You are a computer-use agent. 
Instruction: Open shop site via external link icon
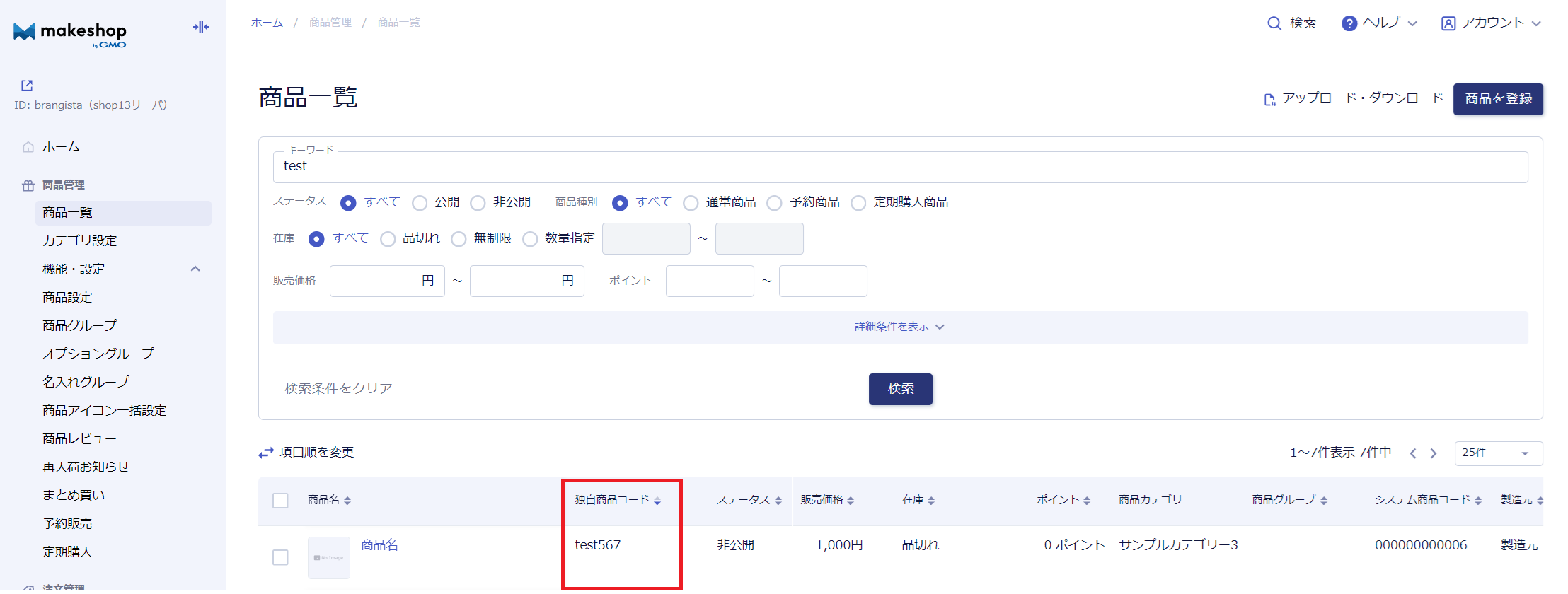click(27, 86)
